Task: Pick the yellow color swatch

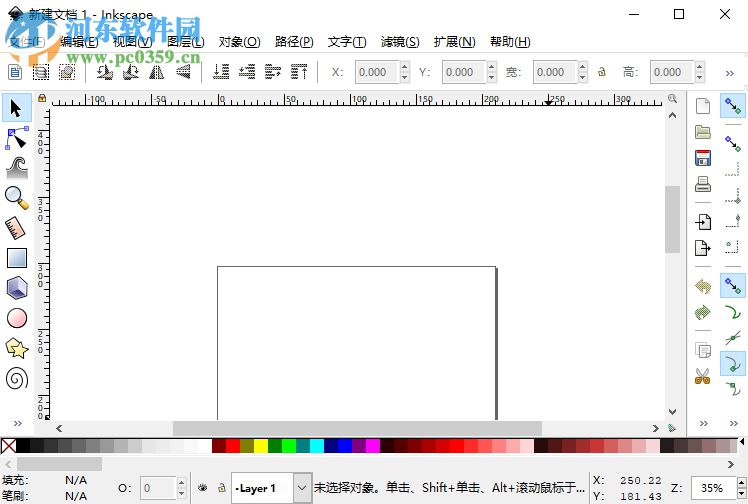Action: click(x=261, y=446)
